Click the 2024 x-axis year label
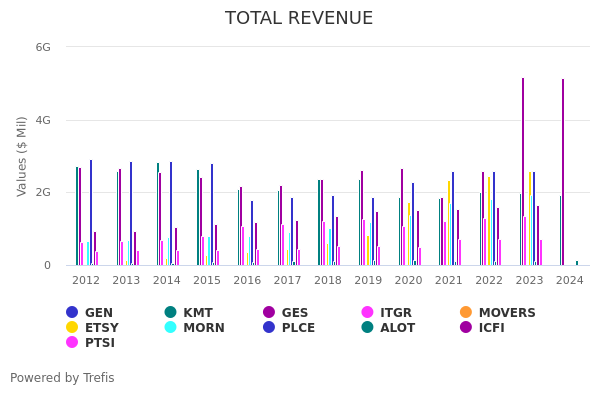The image size is (600, 400). click(x=569, y=281)
